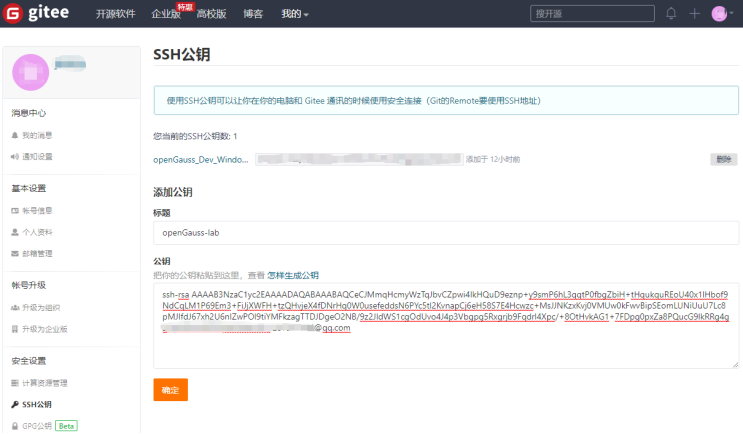Viewport: 743px width, 434px height.
Task: Open 通知设置 in sidebar
Action: coord(37,157)
